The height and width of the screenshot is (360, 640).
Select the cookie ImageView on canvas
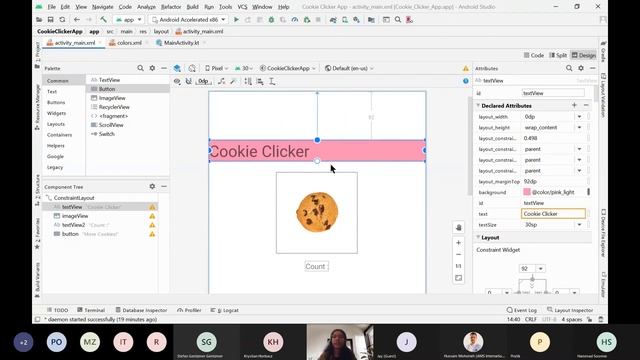317,213
